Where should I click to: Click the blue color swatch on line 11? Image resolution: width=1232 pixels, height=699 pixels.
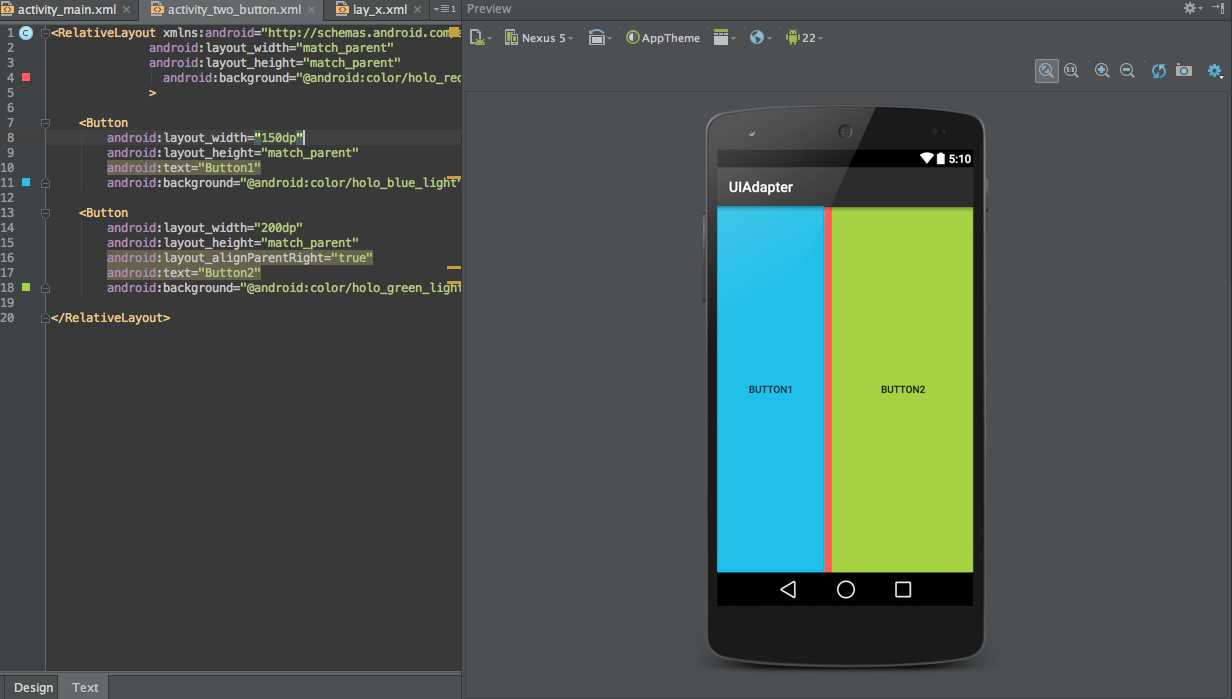26,182
